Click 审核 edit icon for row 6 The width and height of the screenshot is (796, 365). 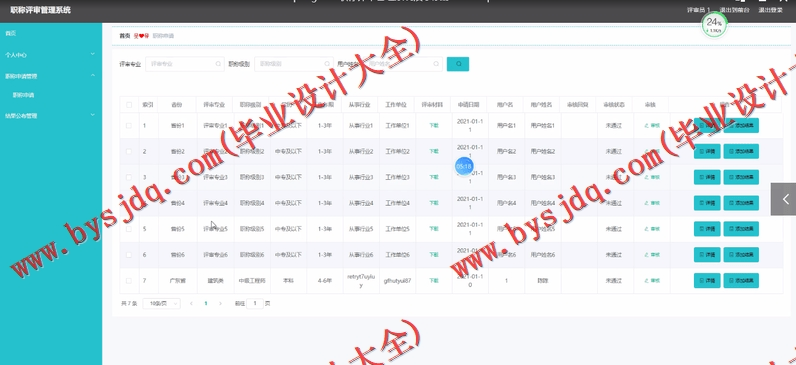(652, 255)
